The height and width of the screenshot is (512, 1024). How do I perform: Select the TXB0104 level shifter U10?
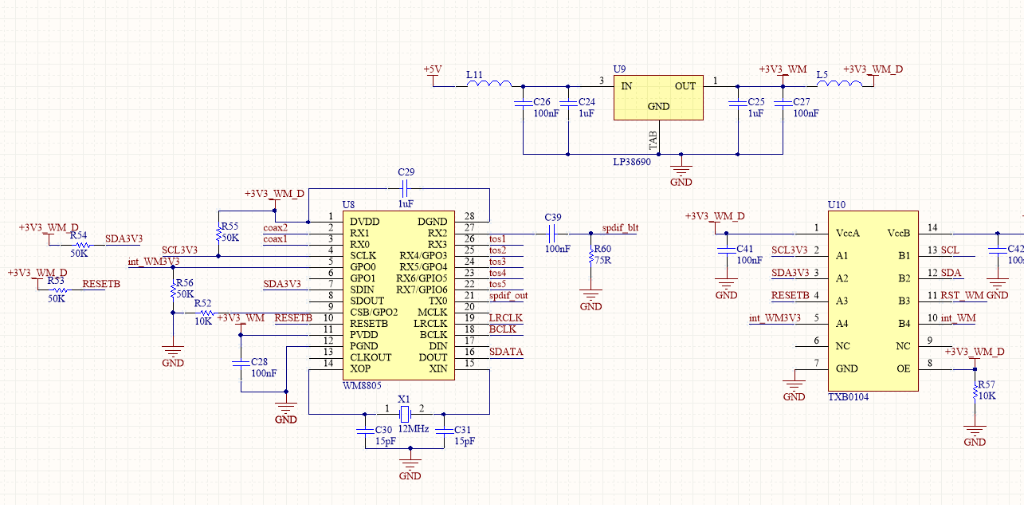tap(868, 300)
